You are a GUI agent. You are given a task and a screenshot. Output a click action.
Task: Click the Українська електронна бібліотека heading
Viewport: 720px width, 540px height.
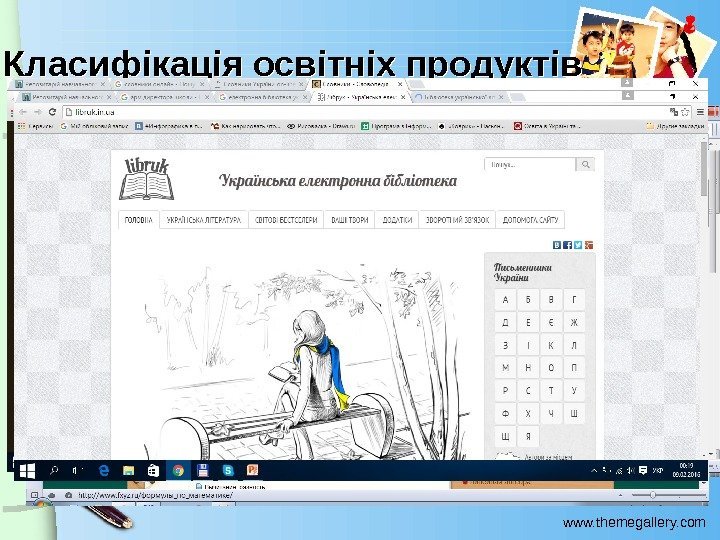click(338, 181)
